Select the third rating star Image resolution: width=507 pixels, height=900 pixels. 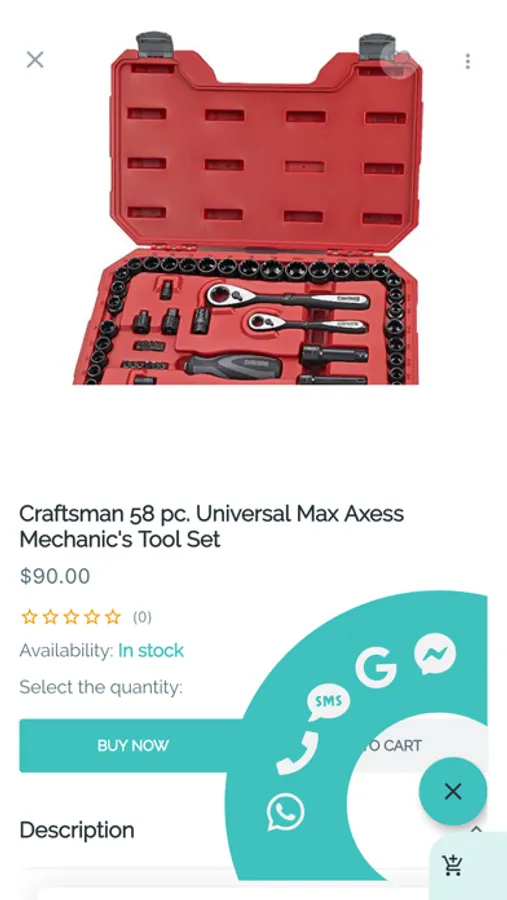(x=71, y=617)
